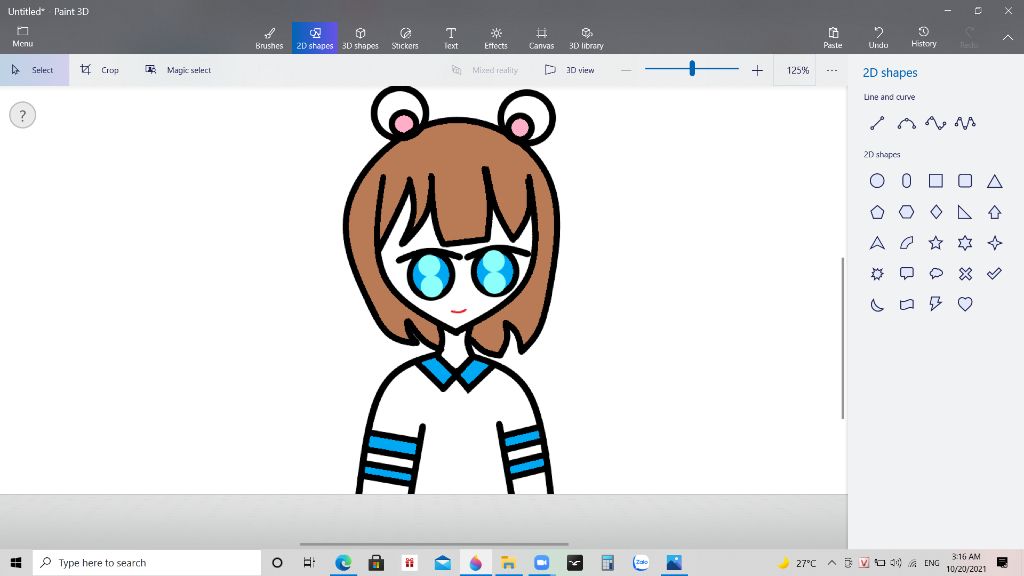Pick the diamond shape
The image size is (1024, 576).
[x=936, y=212]
